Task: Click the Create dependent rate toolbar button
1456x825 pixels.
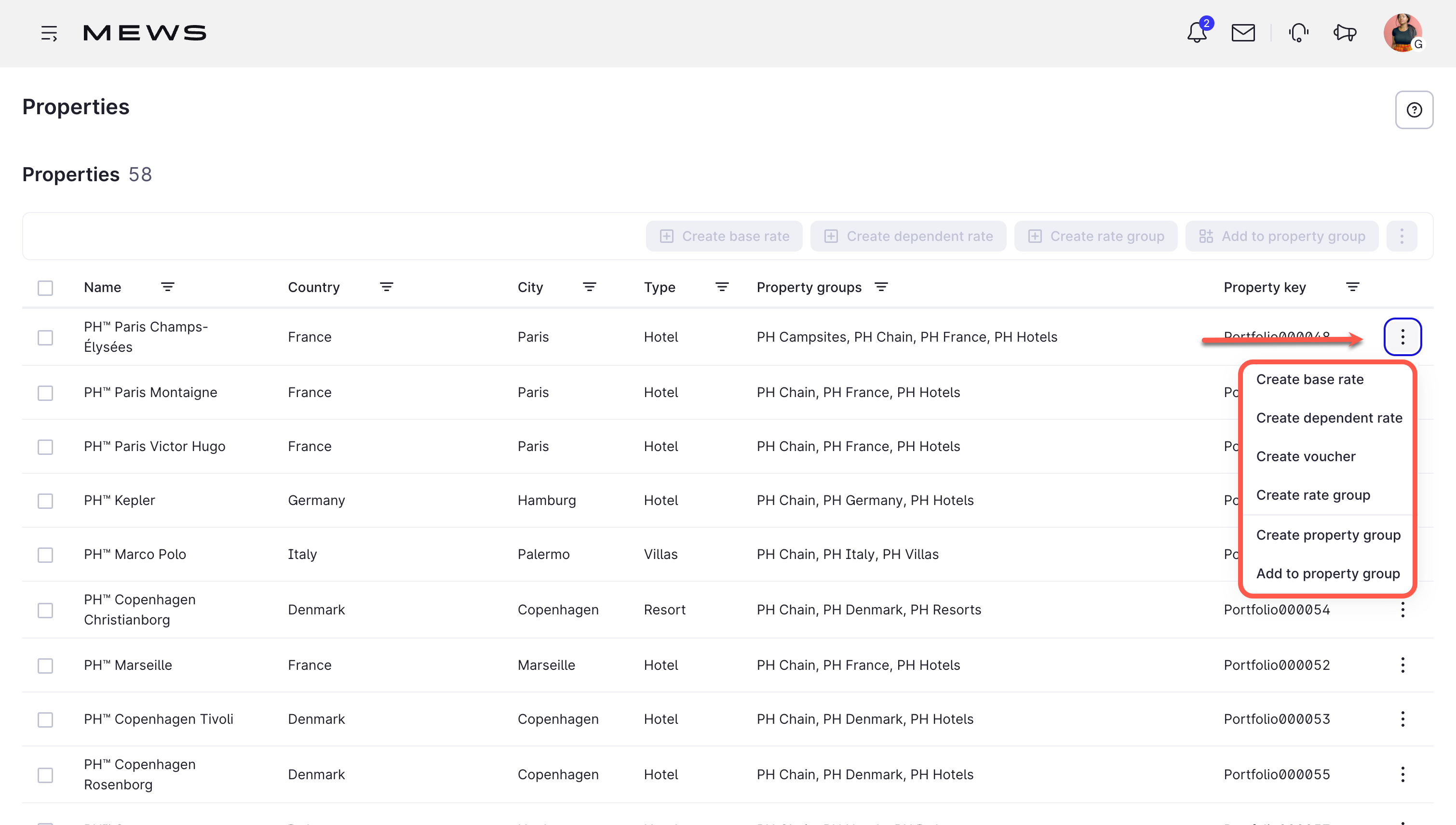Action: pos(908,236)
